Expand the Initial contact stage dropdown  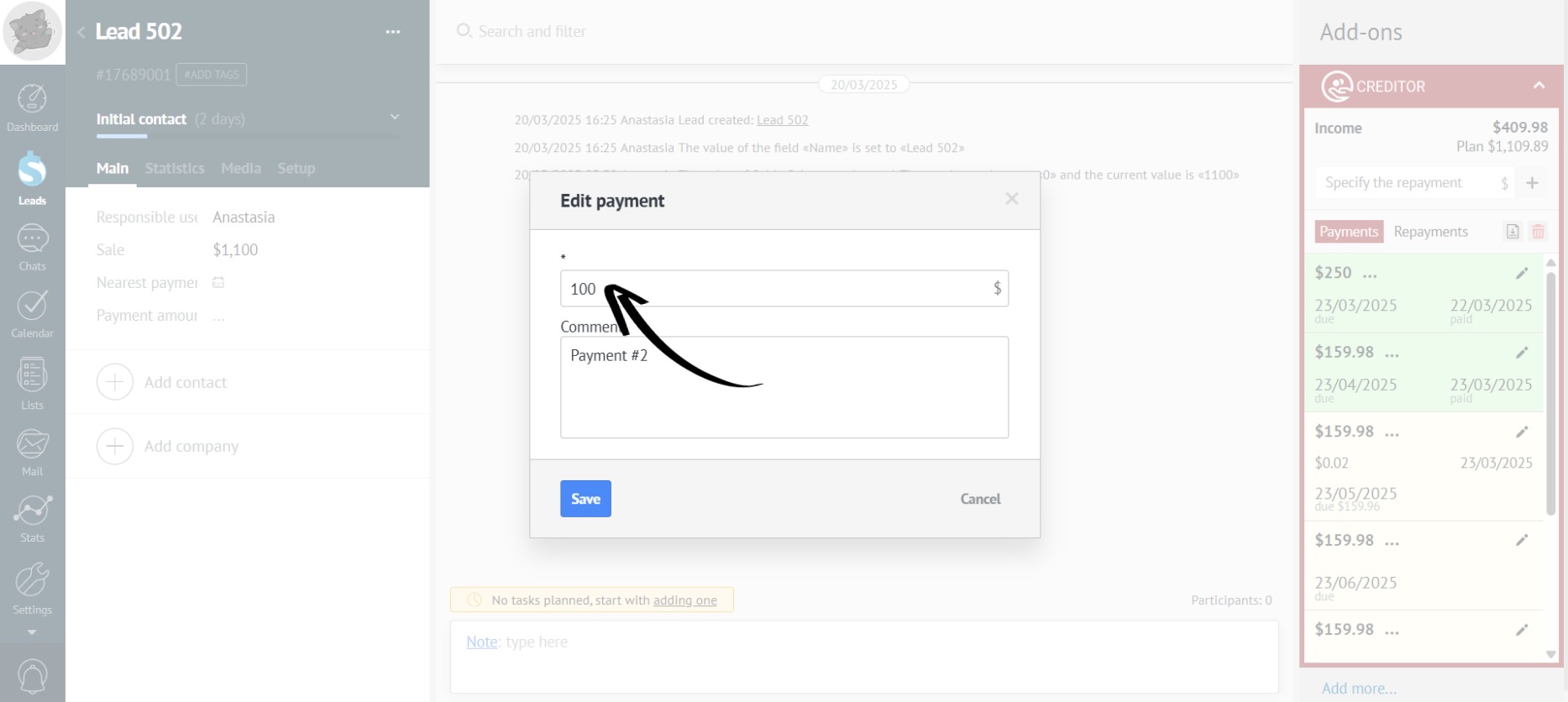pos(395,118)
